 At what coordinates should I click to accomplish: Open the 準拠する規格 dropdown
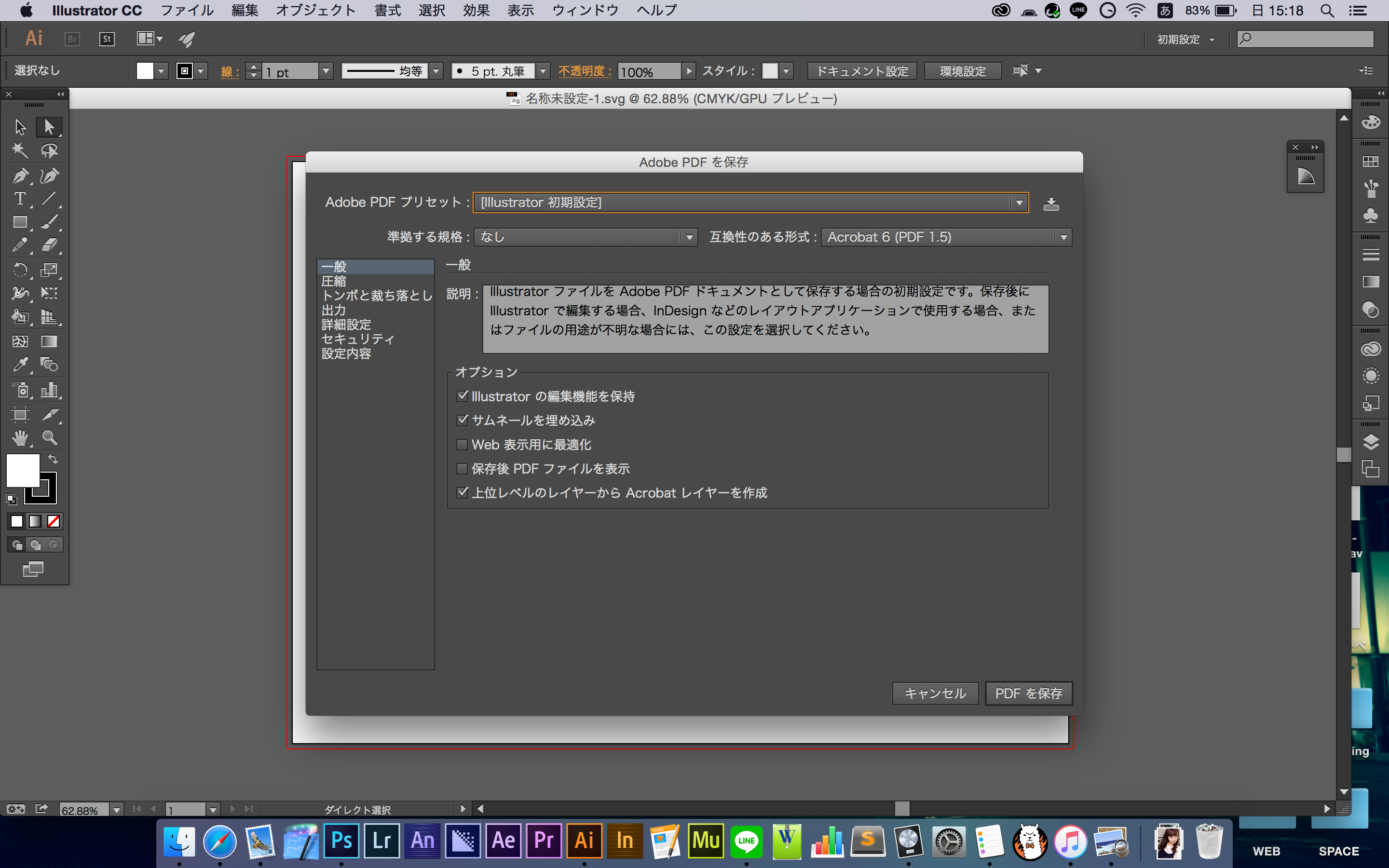pyautogui.click(x=586, y=237)
